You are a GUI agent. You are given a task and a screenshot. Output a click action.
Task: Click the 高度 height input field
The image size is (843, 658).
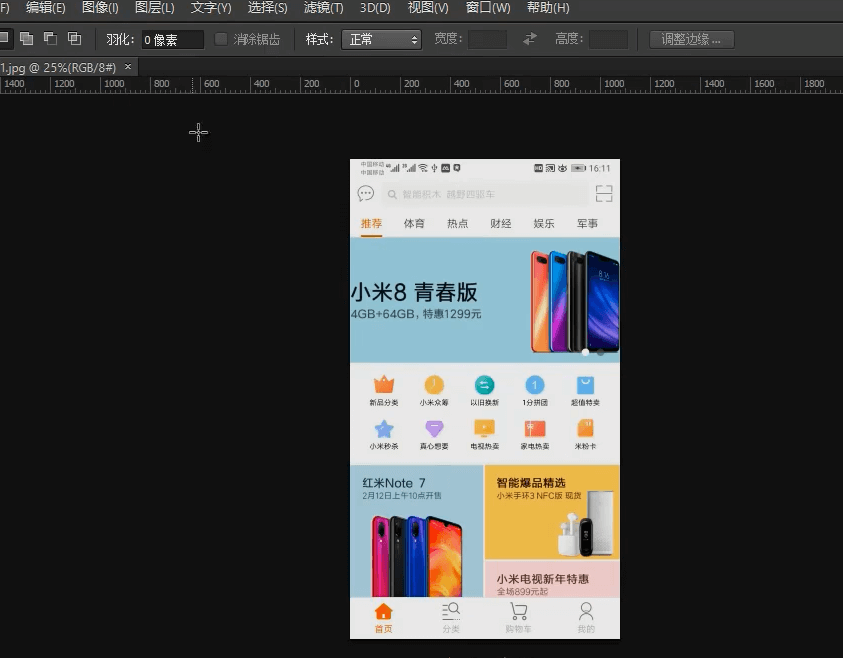pyautogui.click(x=609, y=39)
